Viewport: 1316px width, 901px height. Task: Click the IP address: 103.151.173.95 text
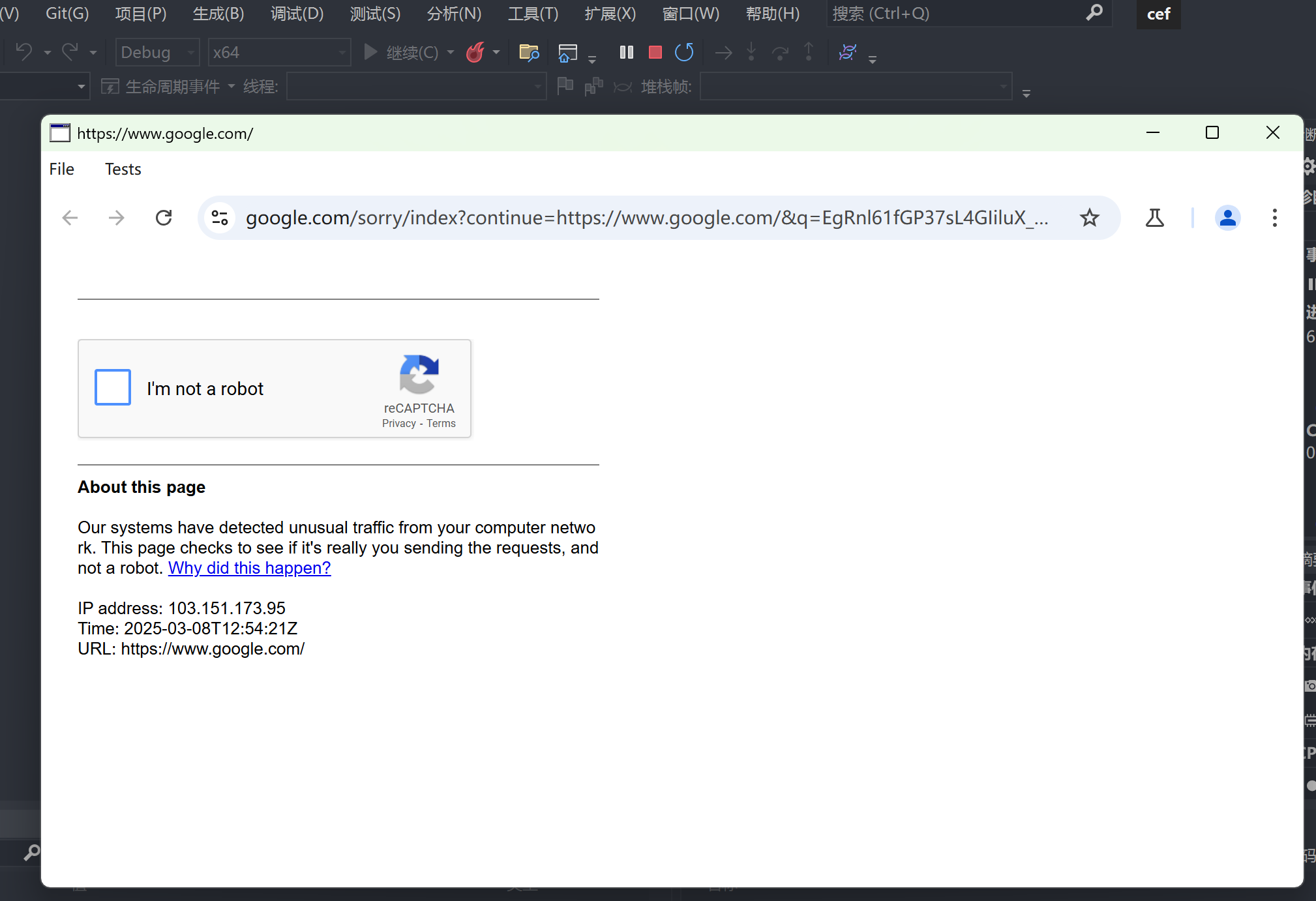pyautogui.click(x=181, y=608)
